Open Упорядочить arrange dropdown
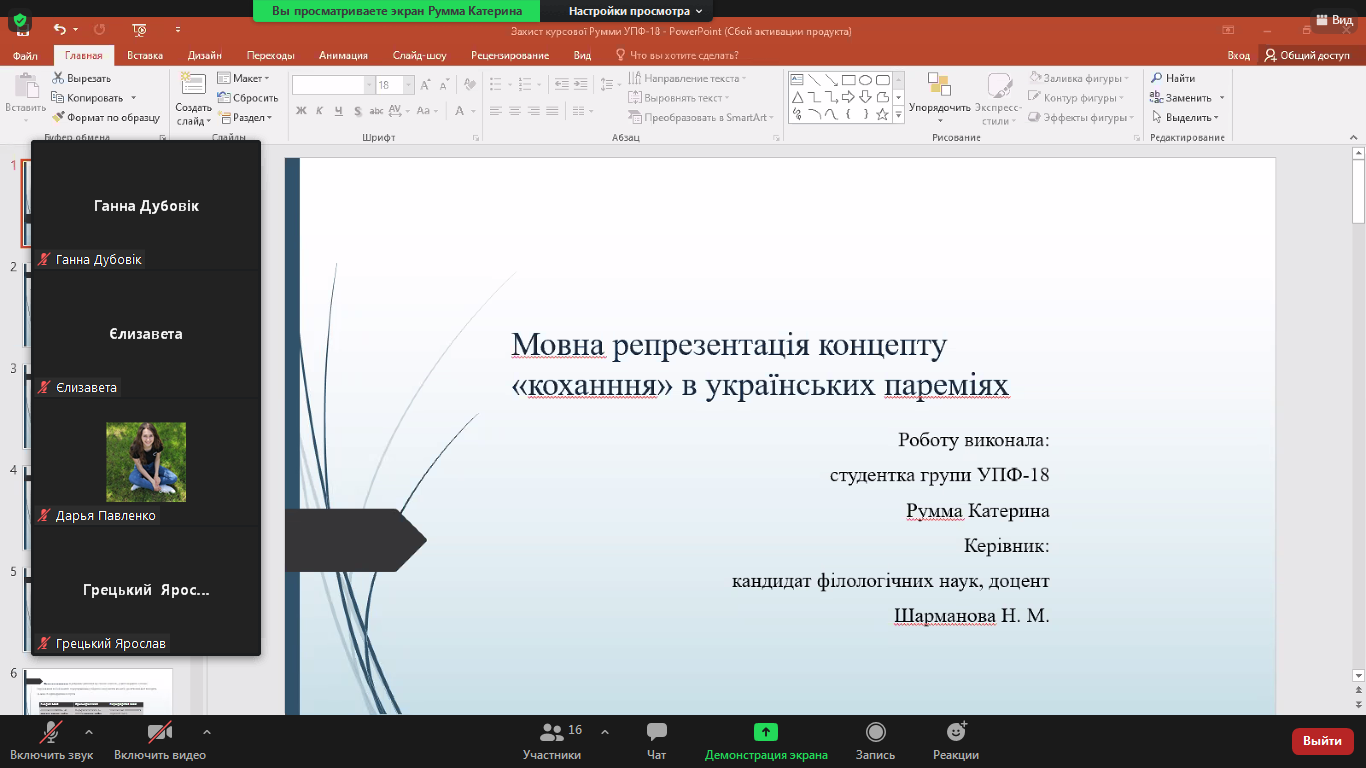The height and width of the screenshot is (768, 1366). 940,96
